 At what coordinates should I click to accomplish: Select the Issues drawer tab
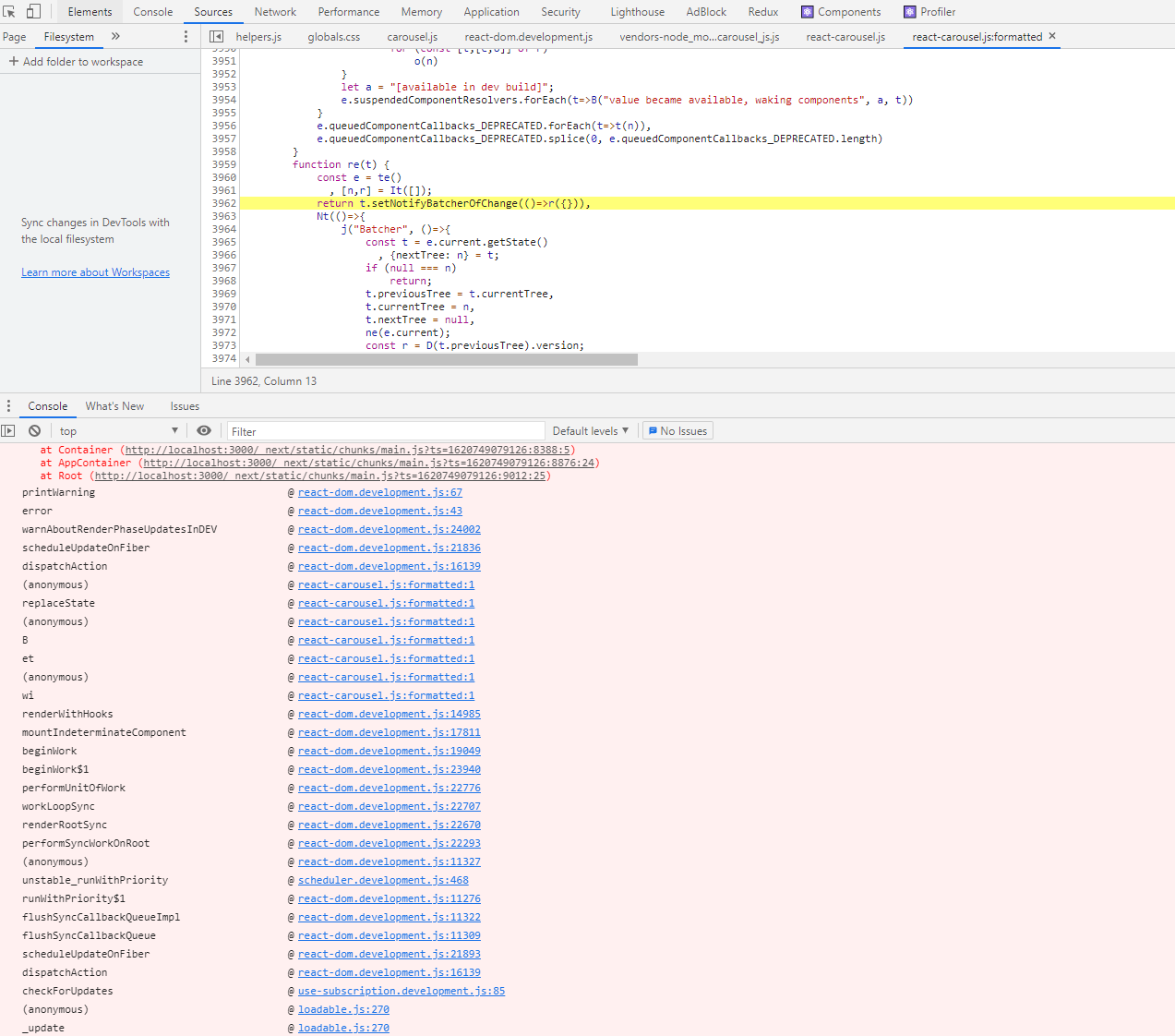pos(185,406)
